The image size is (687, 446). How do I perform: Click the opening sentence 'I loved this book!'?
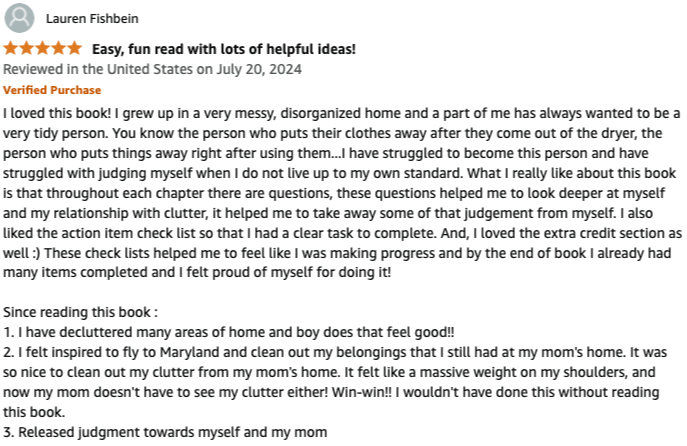tap(57, 113)
